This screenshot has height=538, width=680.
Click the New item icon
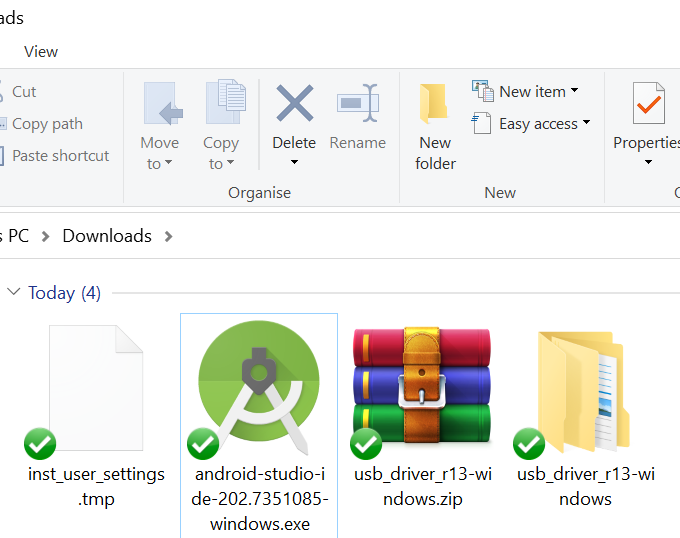point(483,91)
